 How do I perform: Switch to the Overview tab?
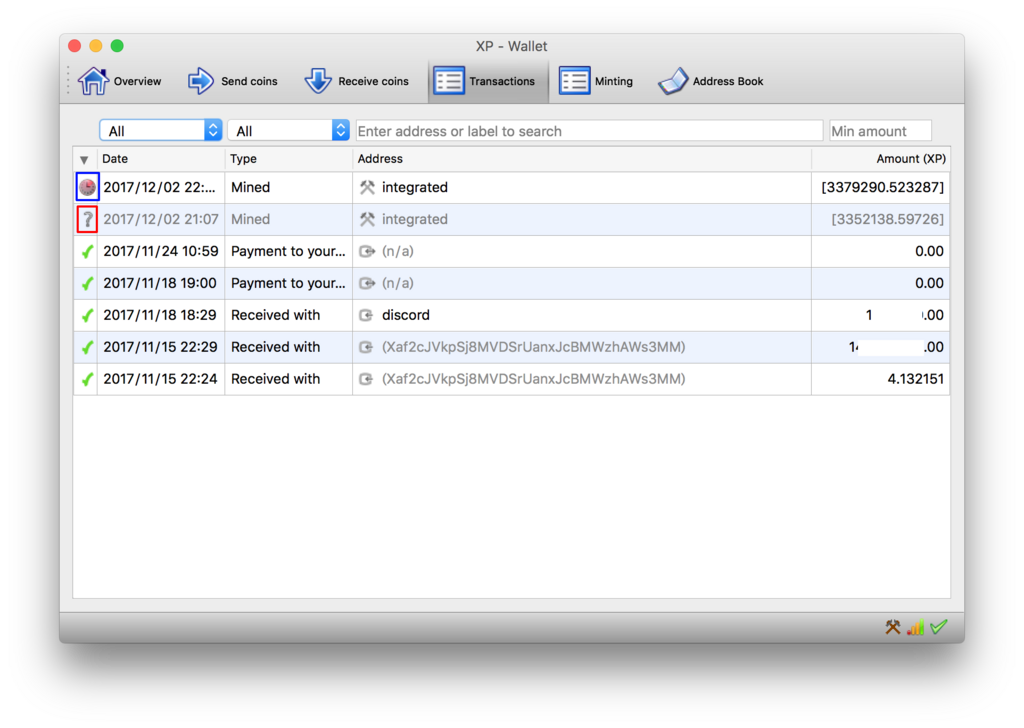[x=120, y=81]
